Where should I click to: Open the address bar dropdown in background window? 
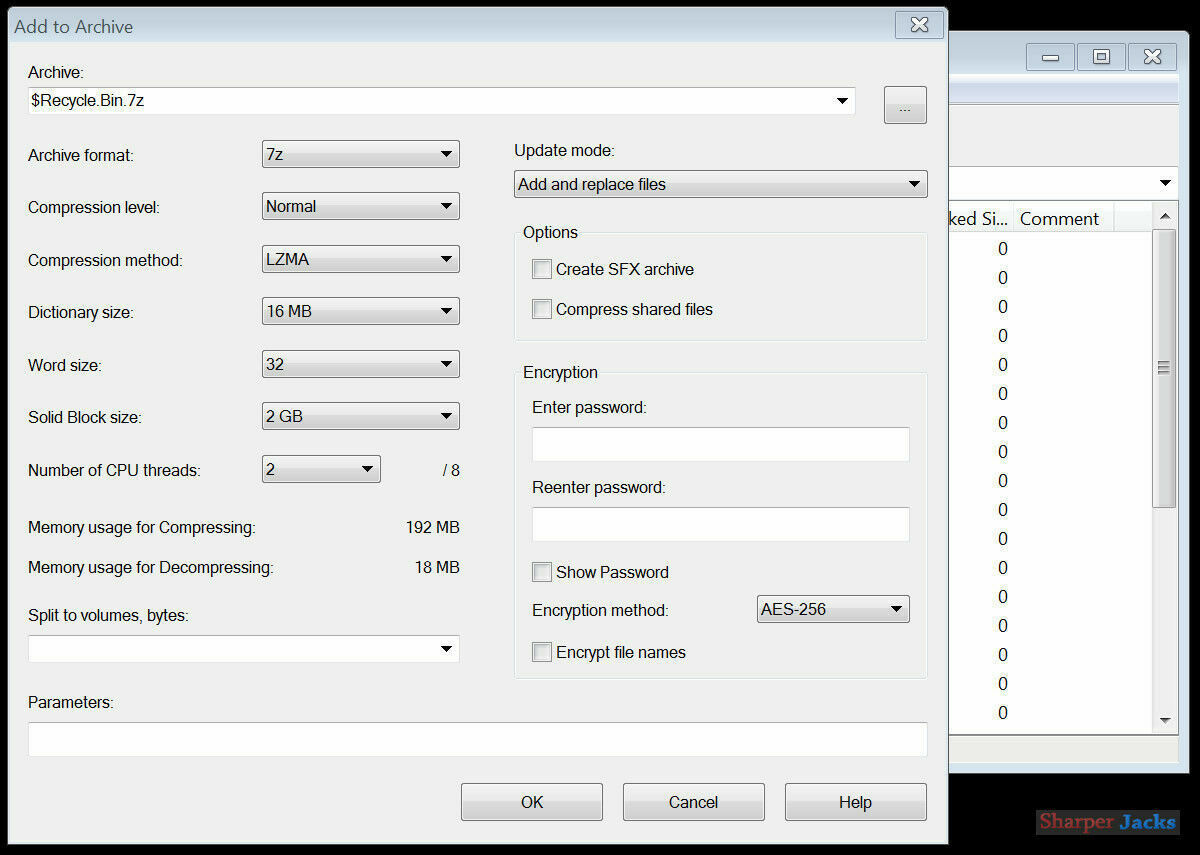click(1165, 183)
